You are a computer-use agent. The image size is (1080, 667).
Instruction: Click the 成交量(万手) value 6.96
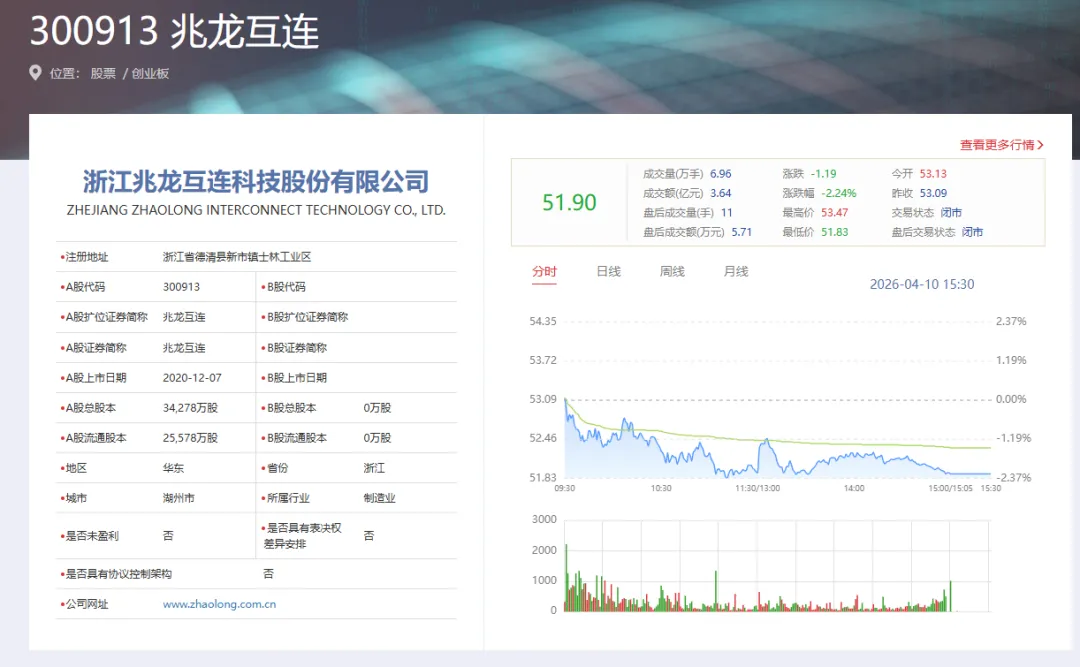720,174
